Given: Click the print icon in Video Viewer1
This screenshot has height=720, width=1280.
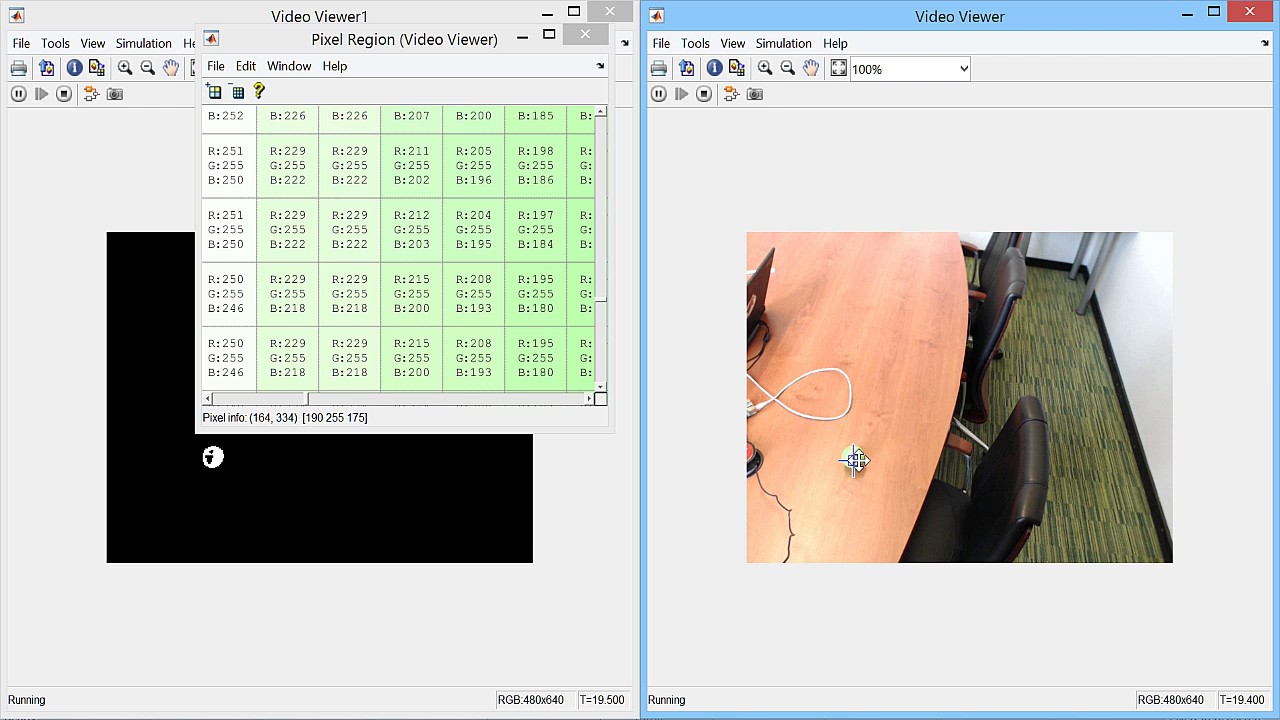Looking at the screenshot, I should point(18,68).
